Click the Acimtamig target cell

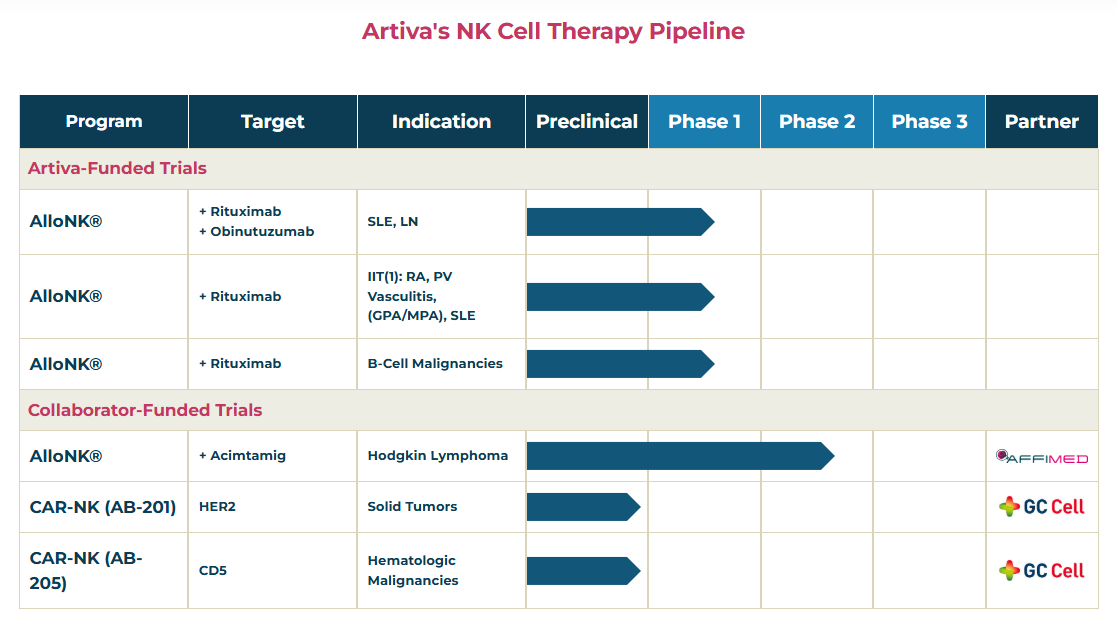(x=242, y=456)
